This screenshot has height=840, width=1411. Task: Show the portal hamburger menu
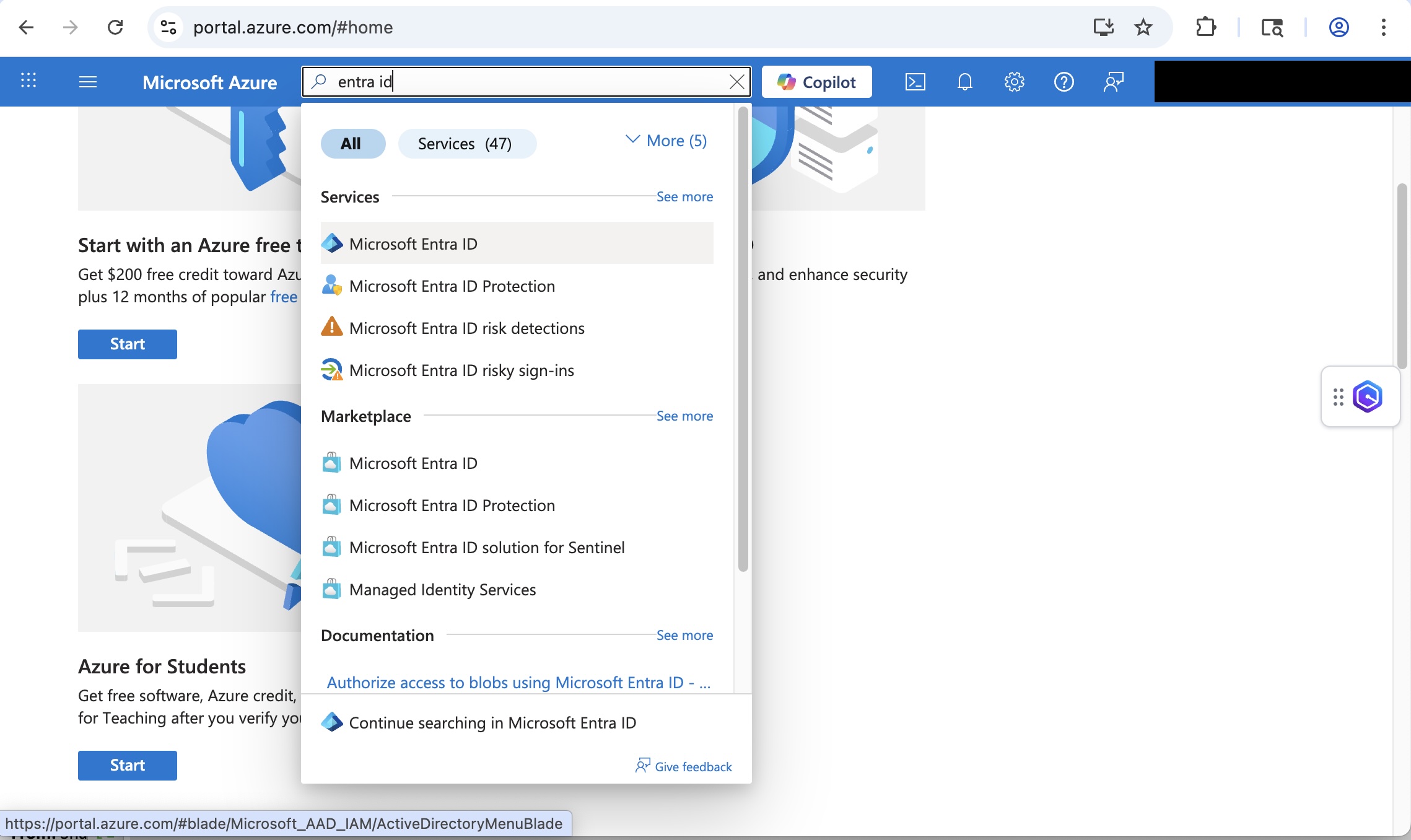[x=88, y=82]
